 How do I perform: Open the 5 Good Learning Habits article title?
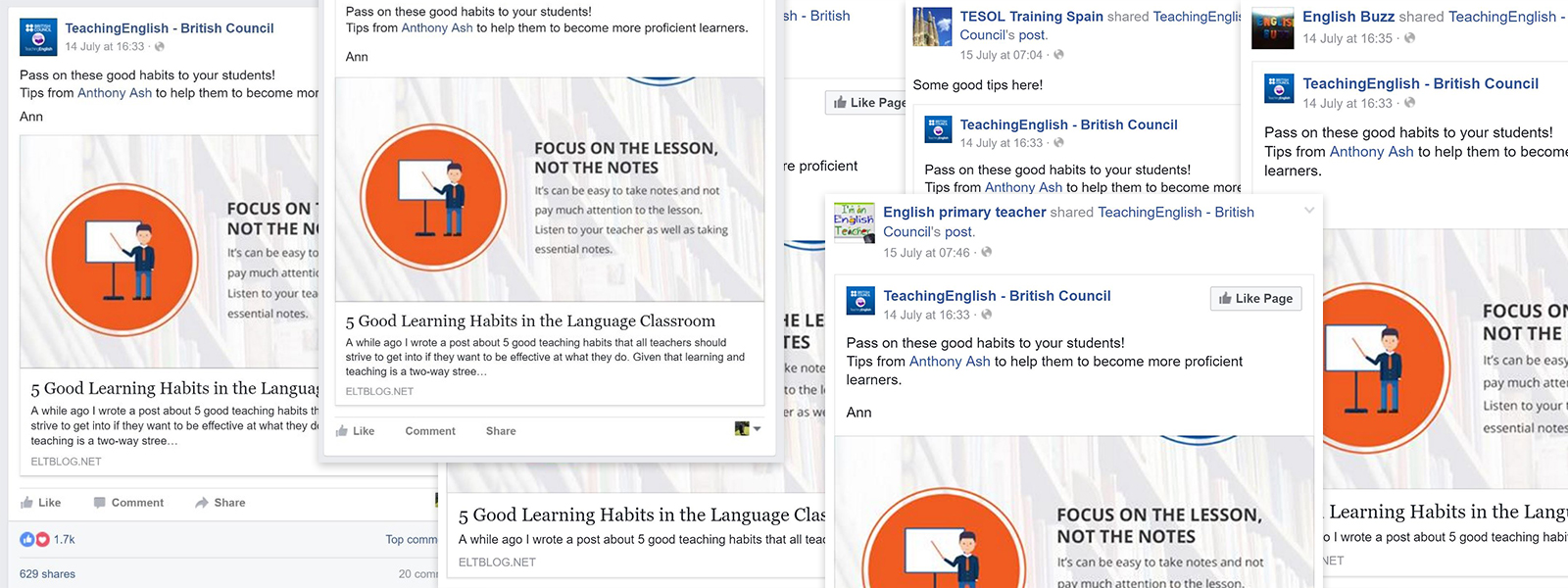pyautogui.click(x=530, y=321)
